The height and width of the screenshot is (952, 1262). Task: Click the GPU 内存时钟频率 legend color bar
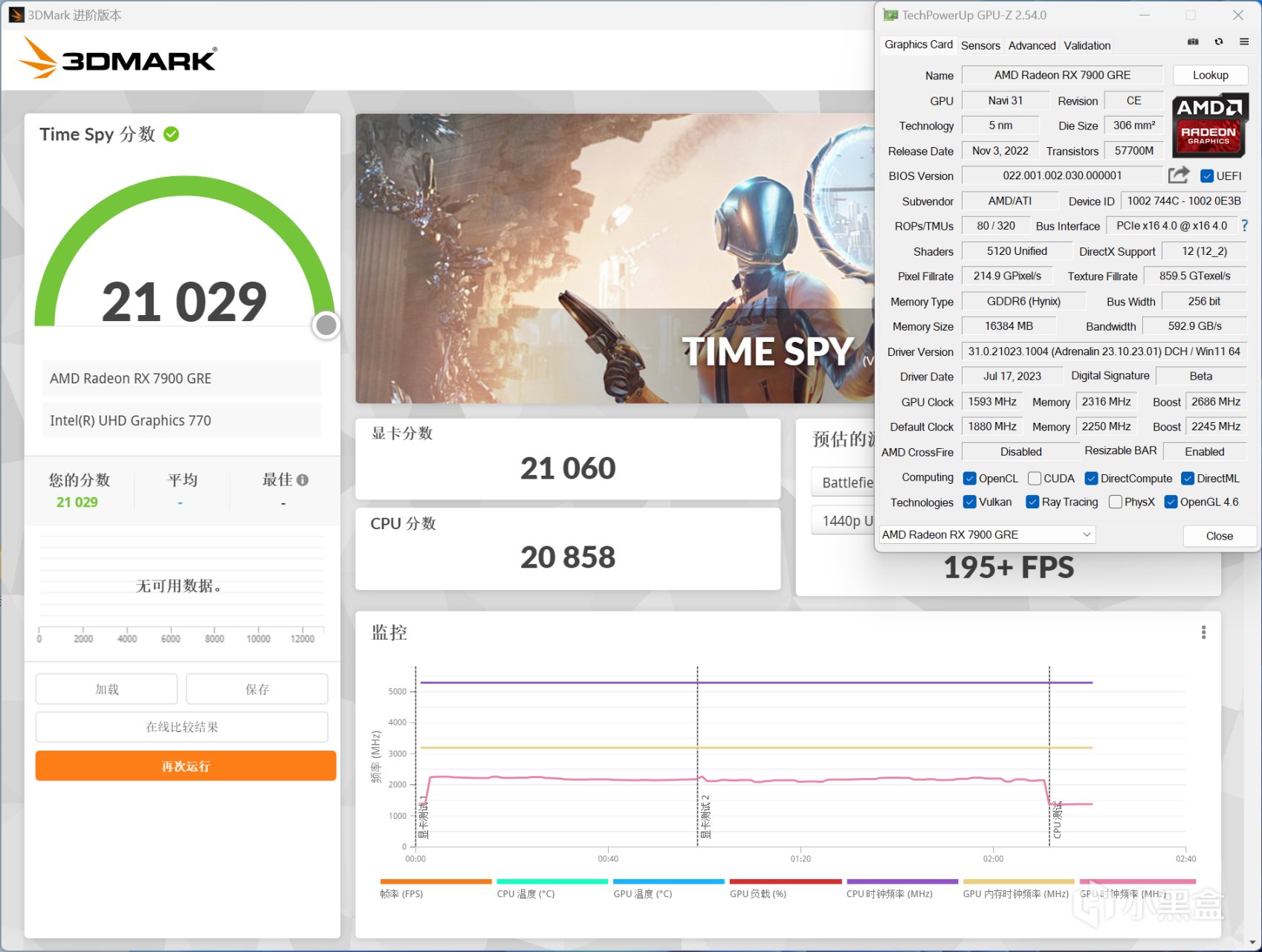tap(1019, 881)
